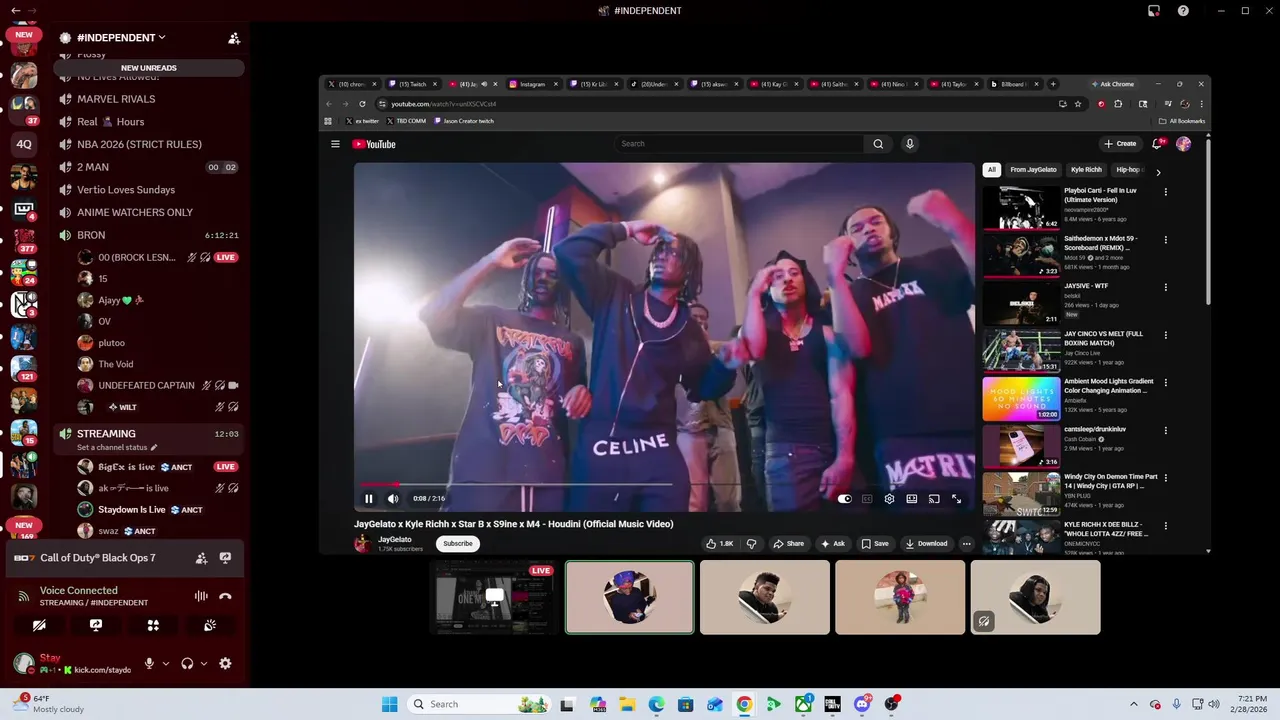Share the Houdini music video
This screenshot has height=720, width=1280.
(788, 543)
